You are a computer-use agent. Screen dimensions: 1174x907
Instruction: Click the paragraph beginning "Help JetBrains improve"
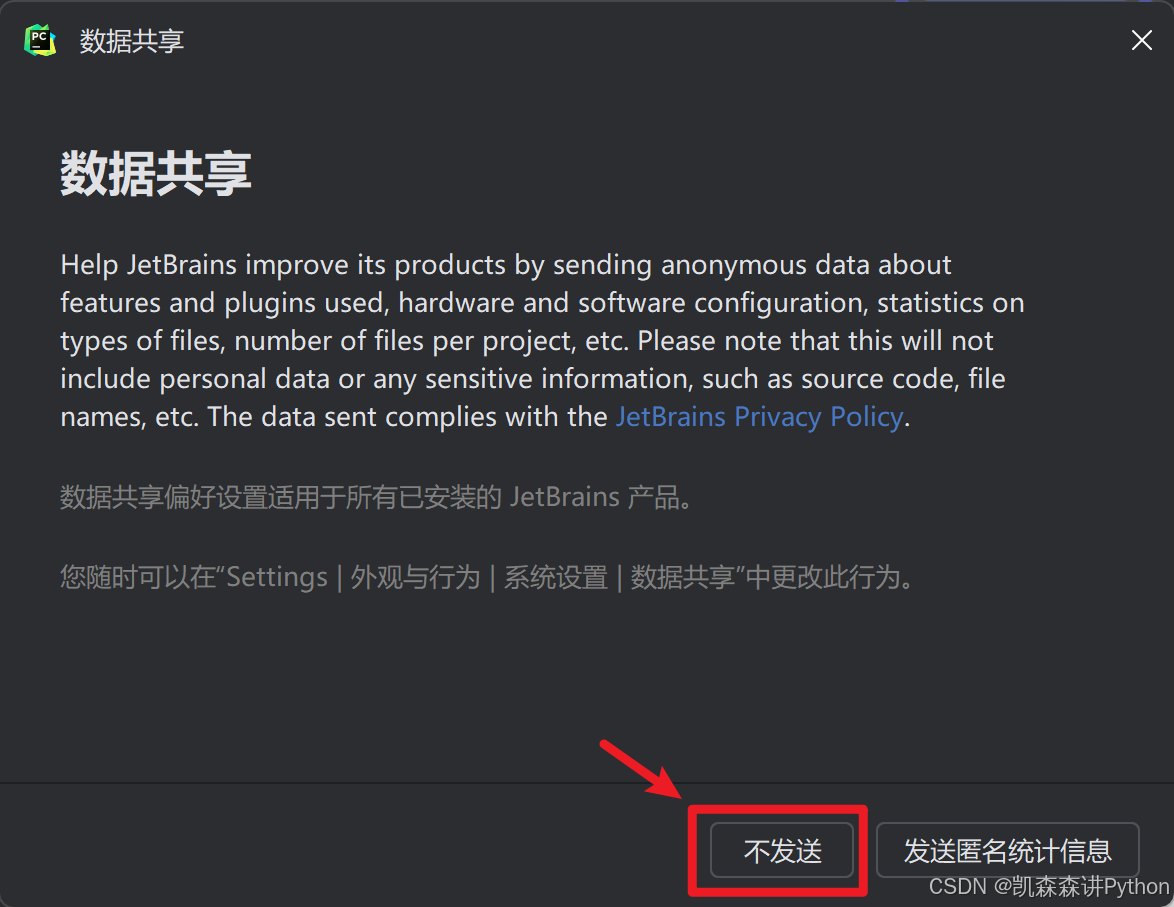tap(542, 341)
